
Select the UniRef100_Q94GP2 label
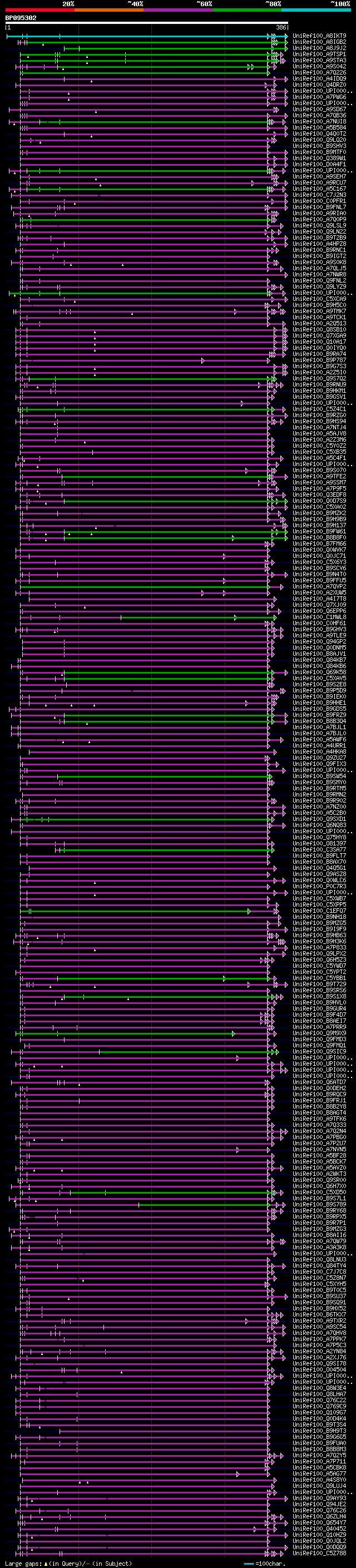pos(319,641)
